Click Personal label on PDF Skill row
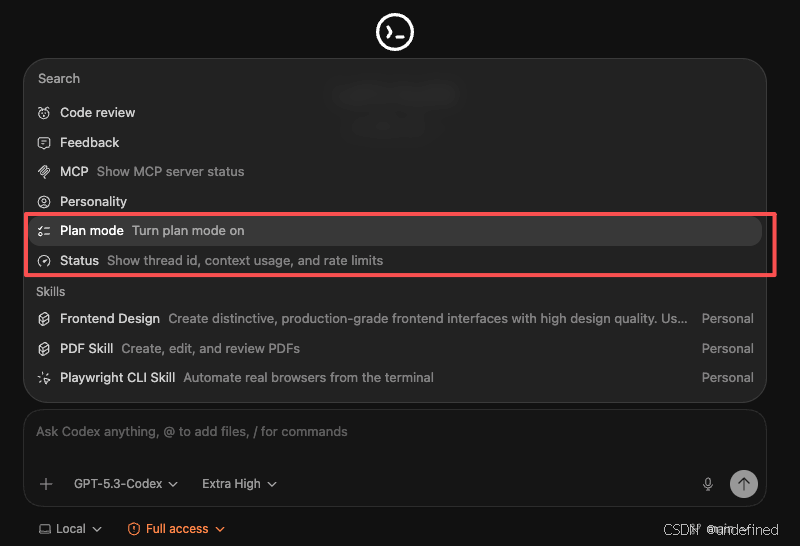 coord(728,349)
